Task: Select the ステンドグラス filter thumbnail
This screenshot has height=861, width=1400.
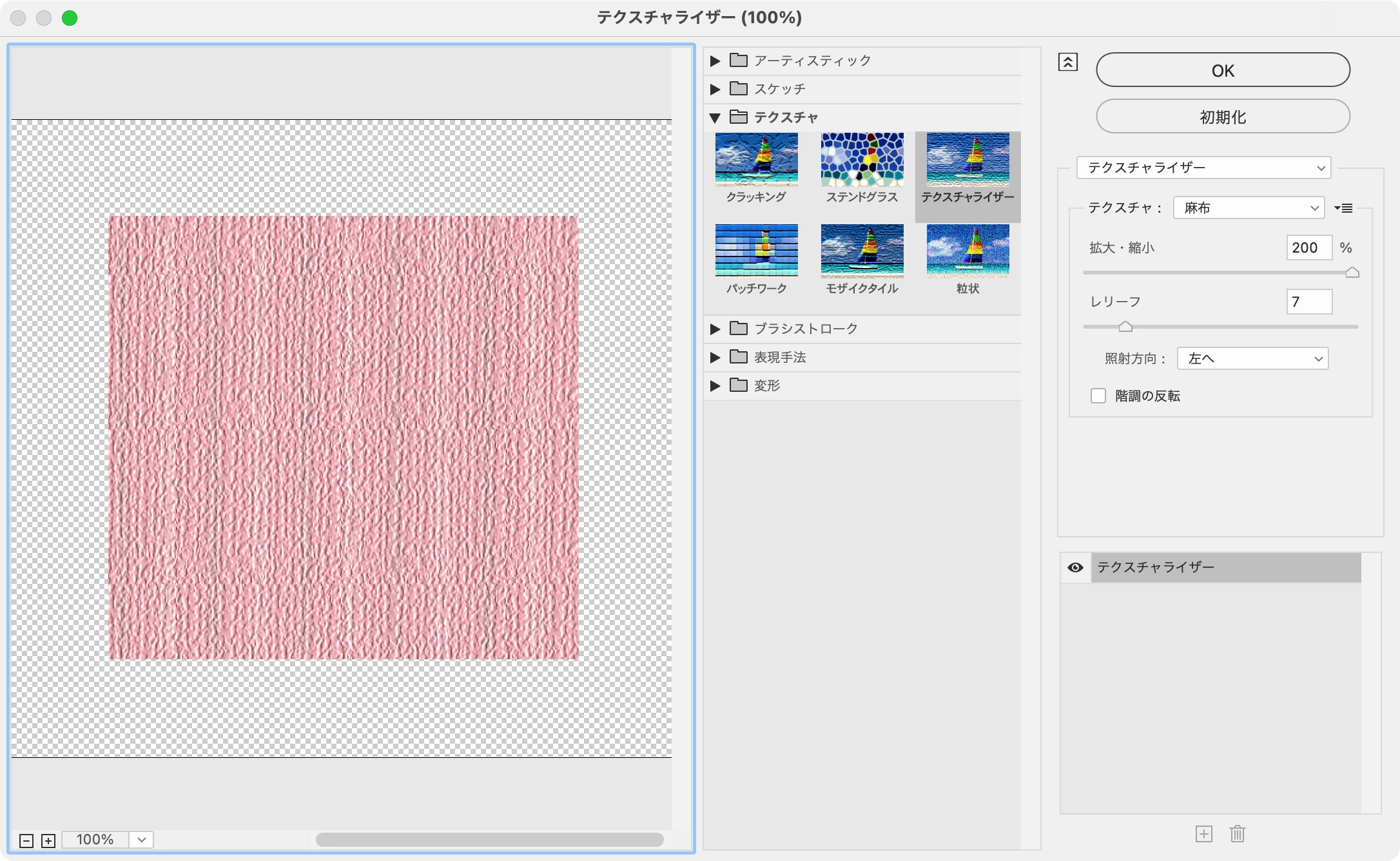Action: click(862, 160)
